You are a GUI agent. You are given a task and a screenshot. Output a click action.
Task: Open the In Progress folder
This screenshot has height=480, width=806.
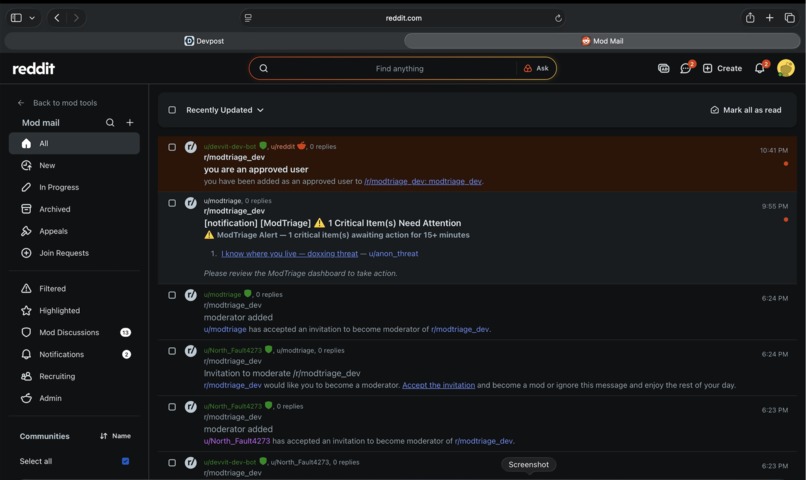[x=74, y=187]
